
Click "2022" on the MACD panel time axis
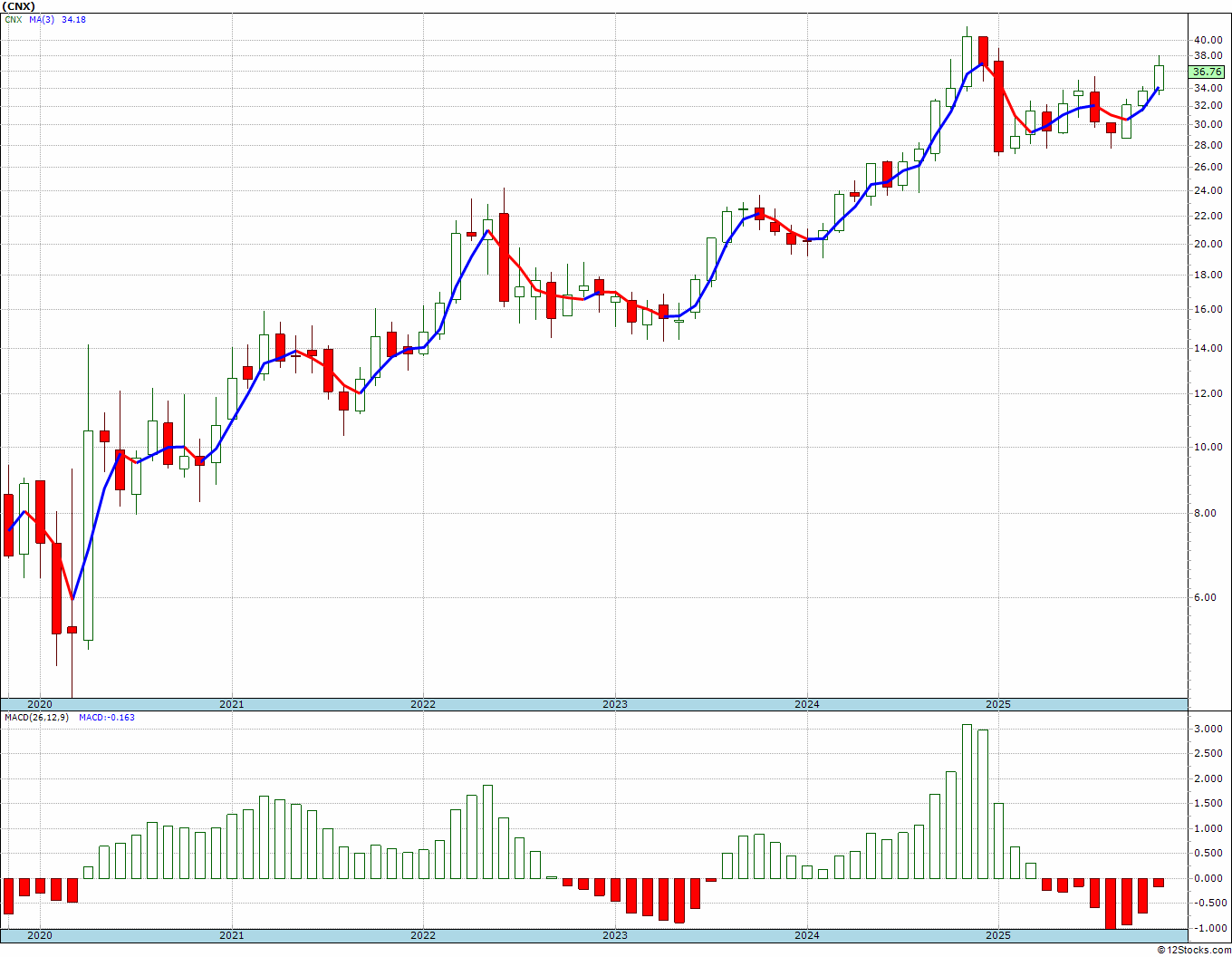pyautogui.click(x=423, y=935)
